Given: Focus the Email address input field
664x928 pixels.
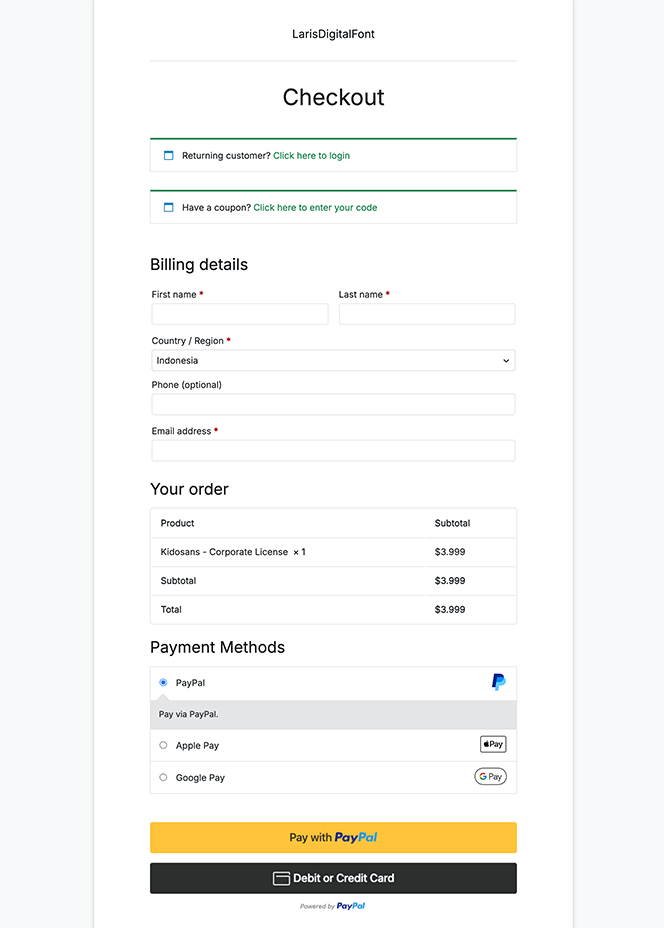Looking at the screenshot, I should click(x=333, y=451).
